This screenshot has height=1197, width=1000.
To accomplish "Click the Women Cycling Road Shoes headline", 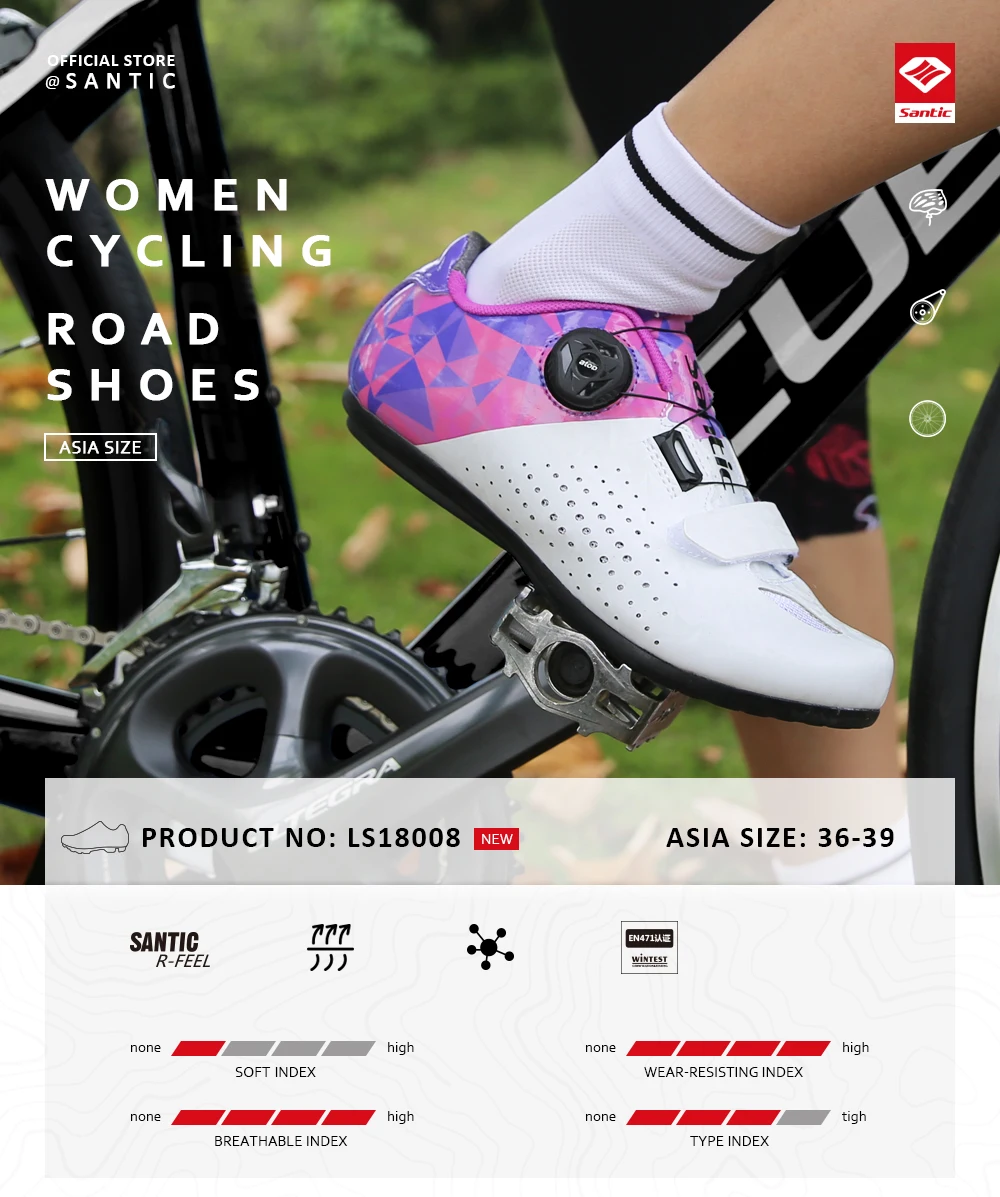I will [x=190, y=289].
